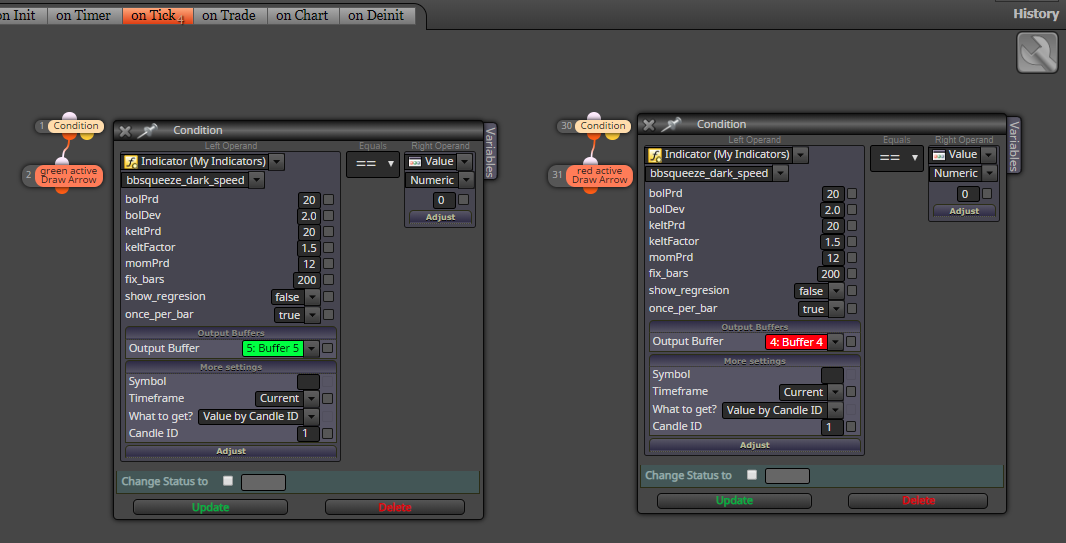The height and width of the screenshot is (543, 1066).
Task: Click Adjust under right operand in left panel
Action: point(440,217)
